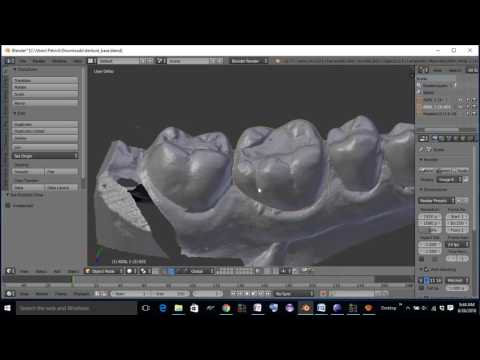
Task: Open the Object Mode dropdown
Action: pyautogui.click(x=104, y=271)
